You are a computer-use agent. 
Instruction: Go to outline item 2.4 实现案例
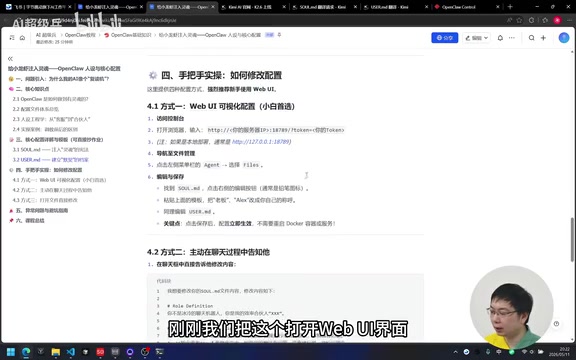coord(45,129)
